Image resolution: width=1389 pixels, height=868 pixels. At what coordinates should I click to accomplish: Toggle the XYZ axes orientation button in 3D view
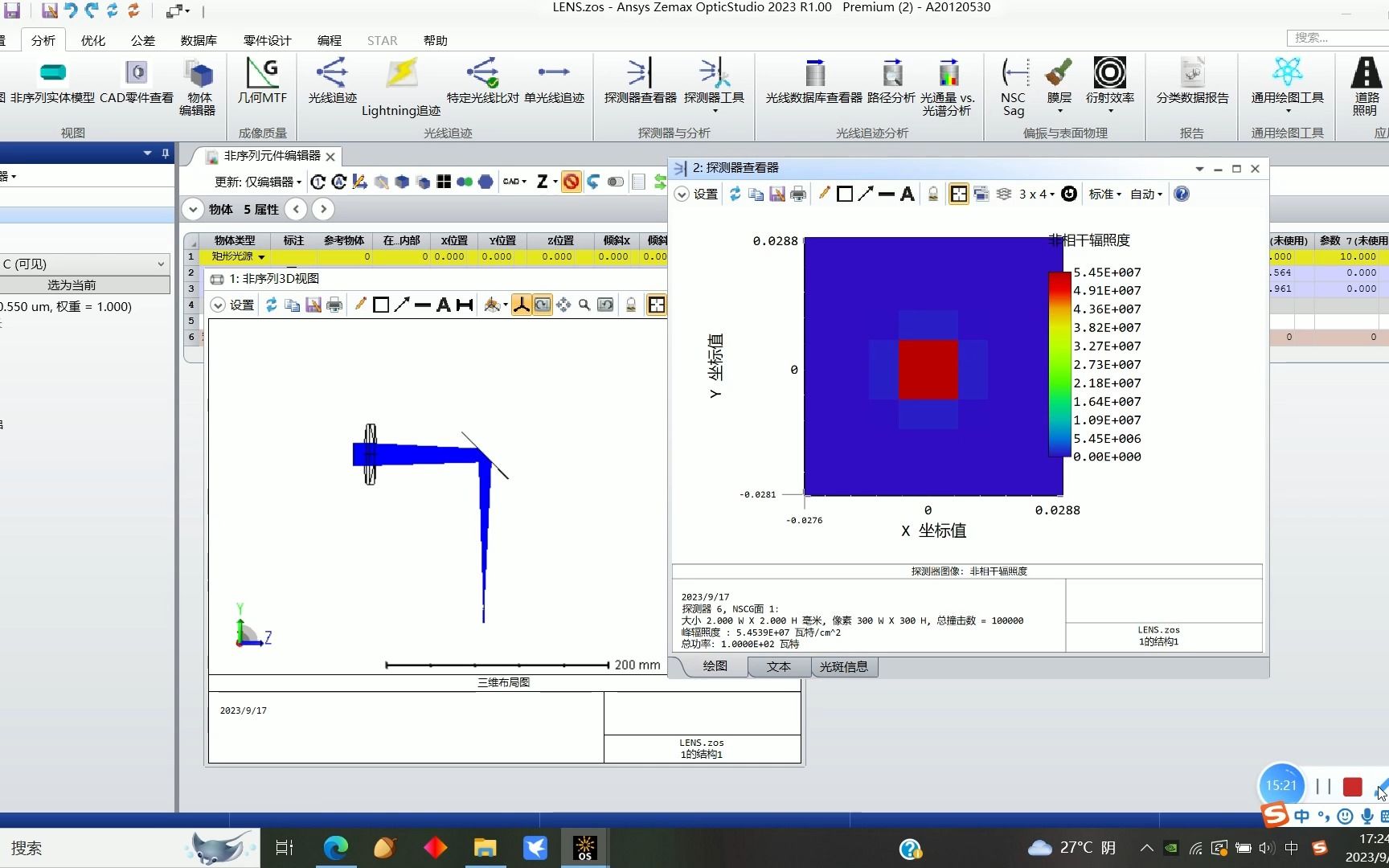(x=522, y=305)
